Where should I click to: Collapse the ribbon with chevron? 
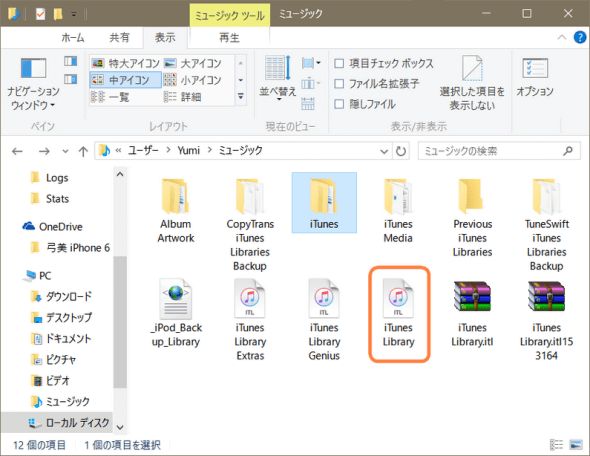pyautogui.click(x=561, y=37)
